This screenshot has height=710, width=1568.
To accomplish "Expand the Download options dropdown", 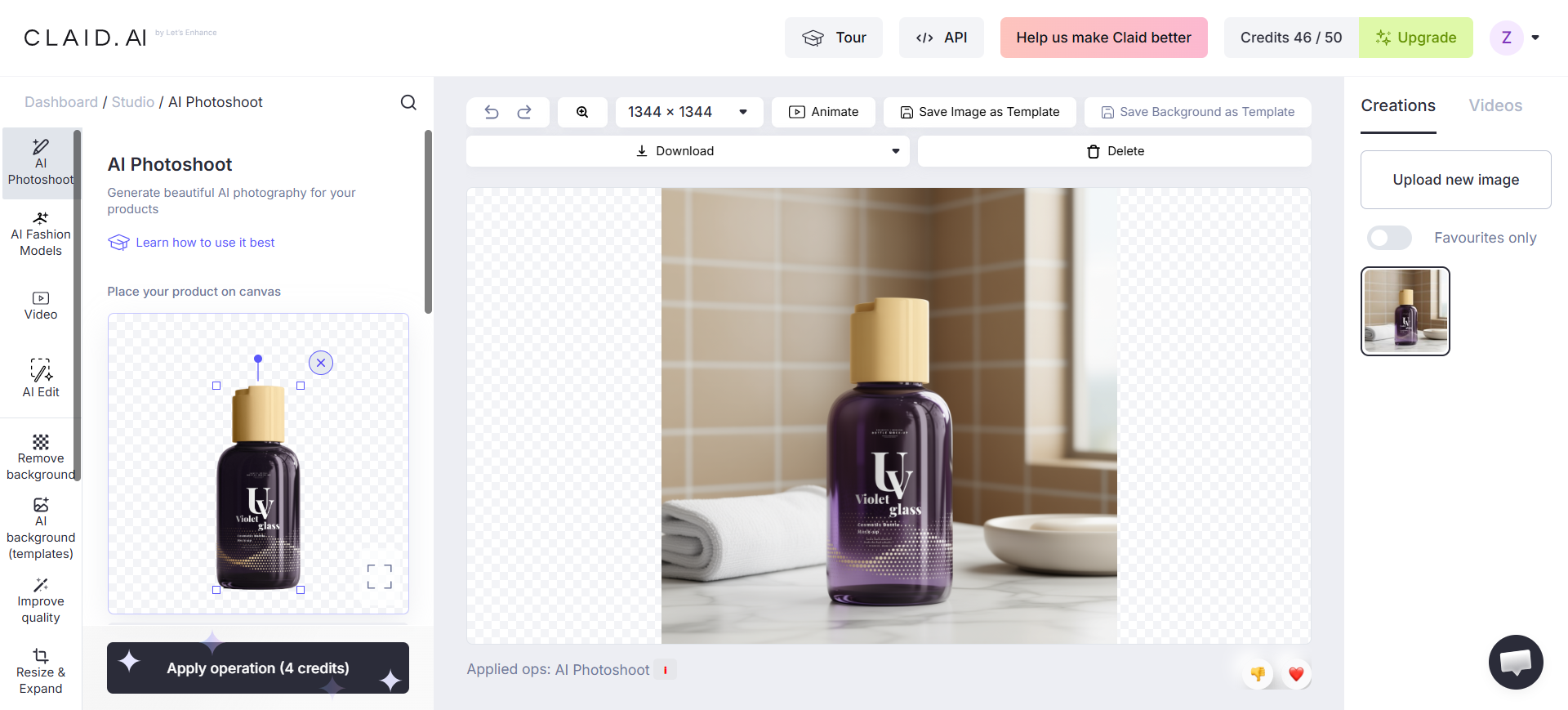I will coord(896,151).
